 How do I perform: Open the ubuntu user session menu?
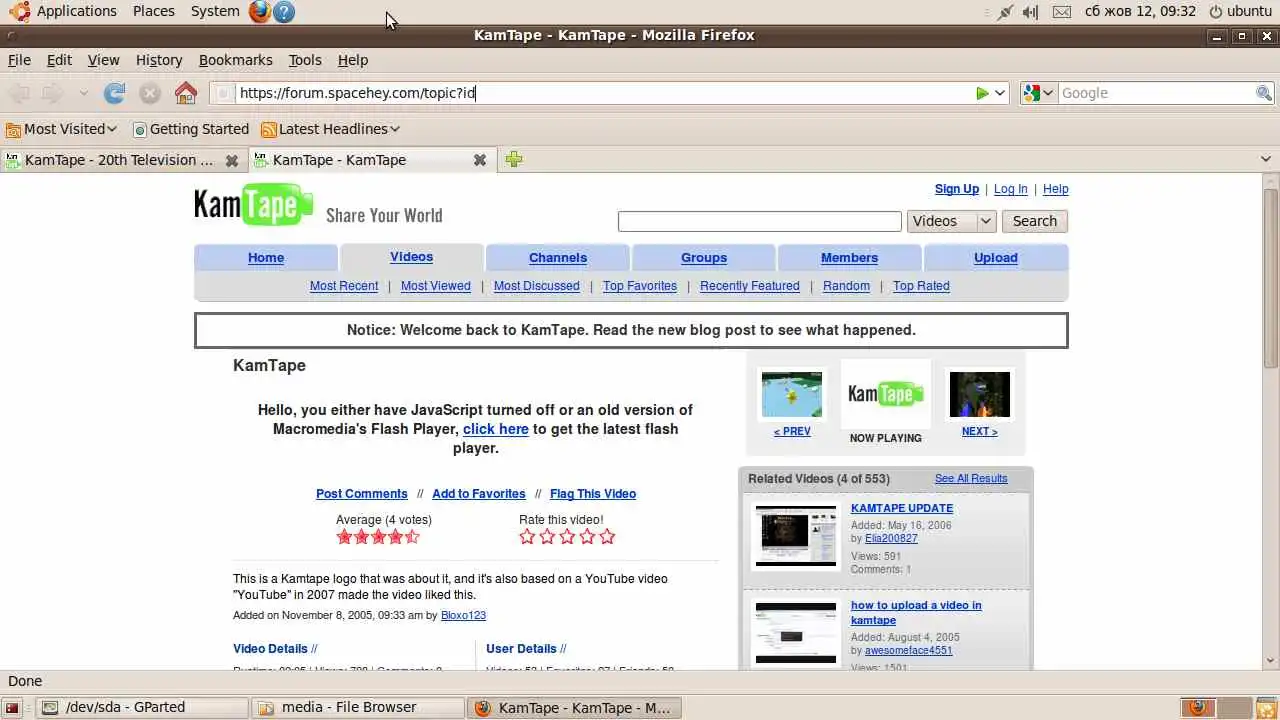(x=1240, y=12)
